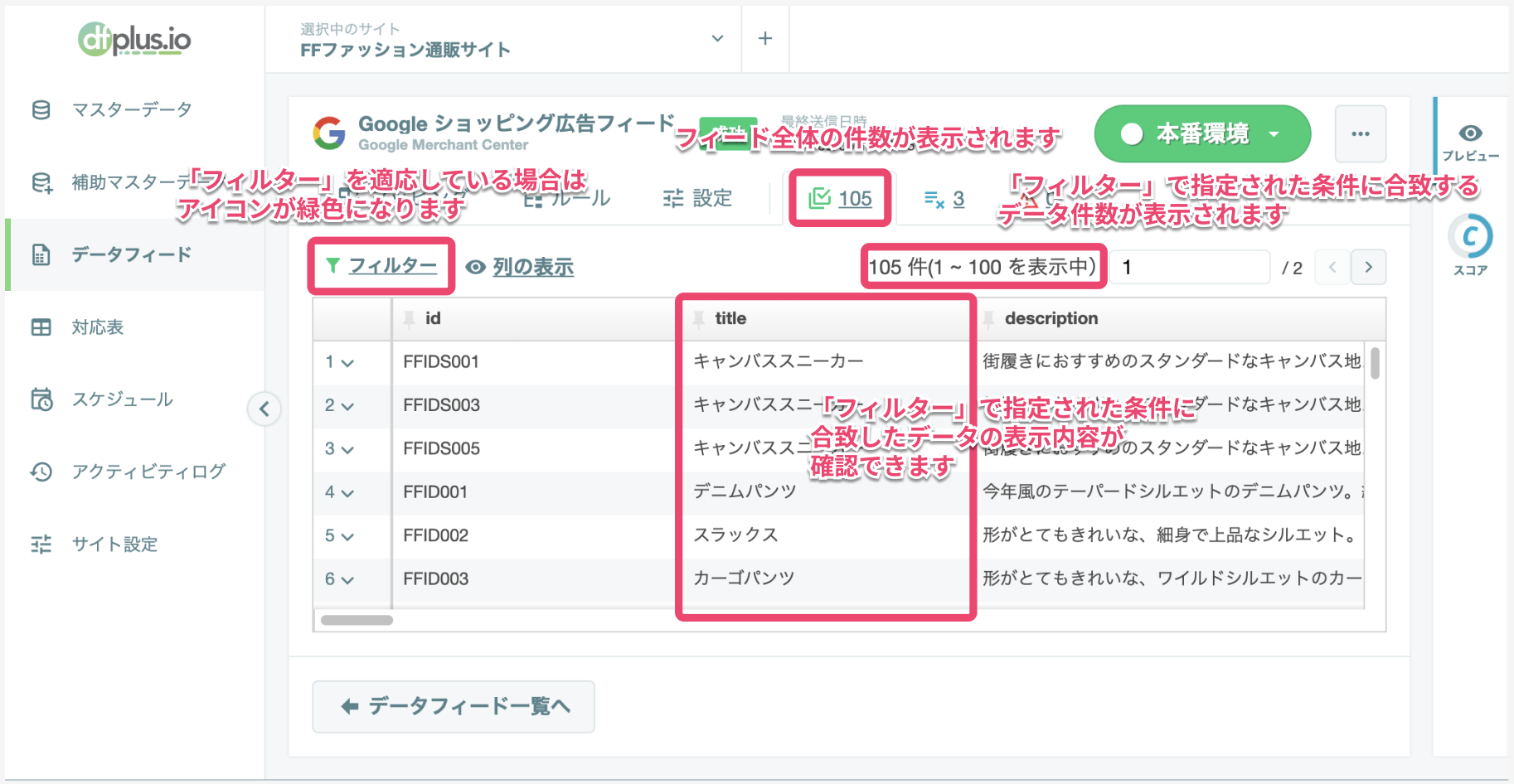Screen dimensions: 1514x784
Task: Expand row 4 chevron
Action: click(347, 493)
